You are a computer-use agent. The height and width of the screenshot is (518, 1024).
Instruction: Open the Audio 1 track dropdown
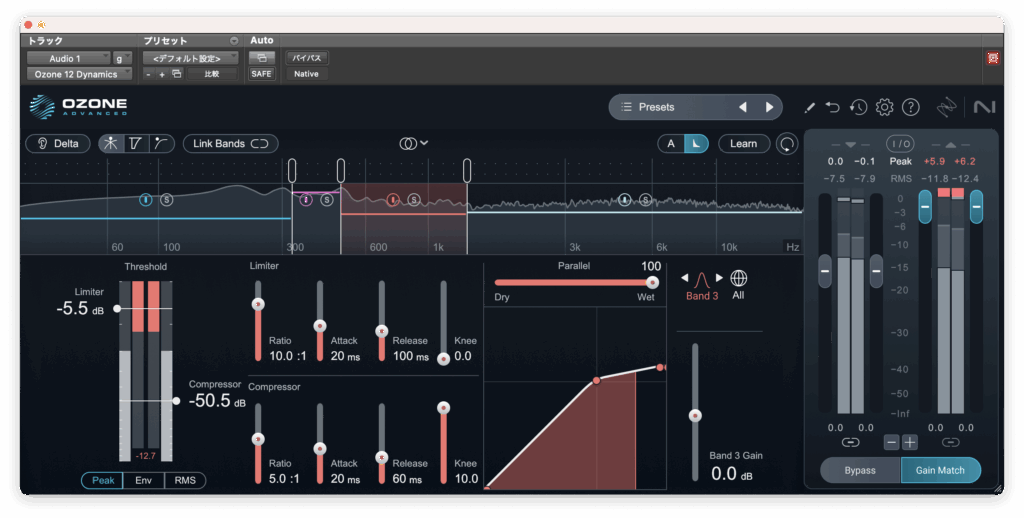[x=69, y=59]
